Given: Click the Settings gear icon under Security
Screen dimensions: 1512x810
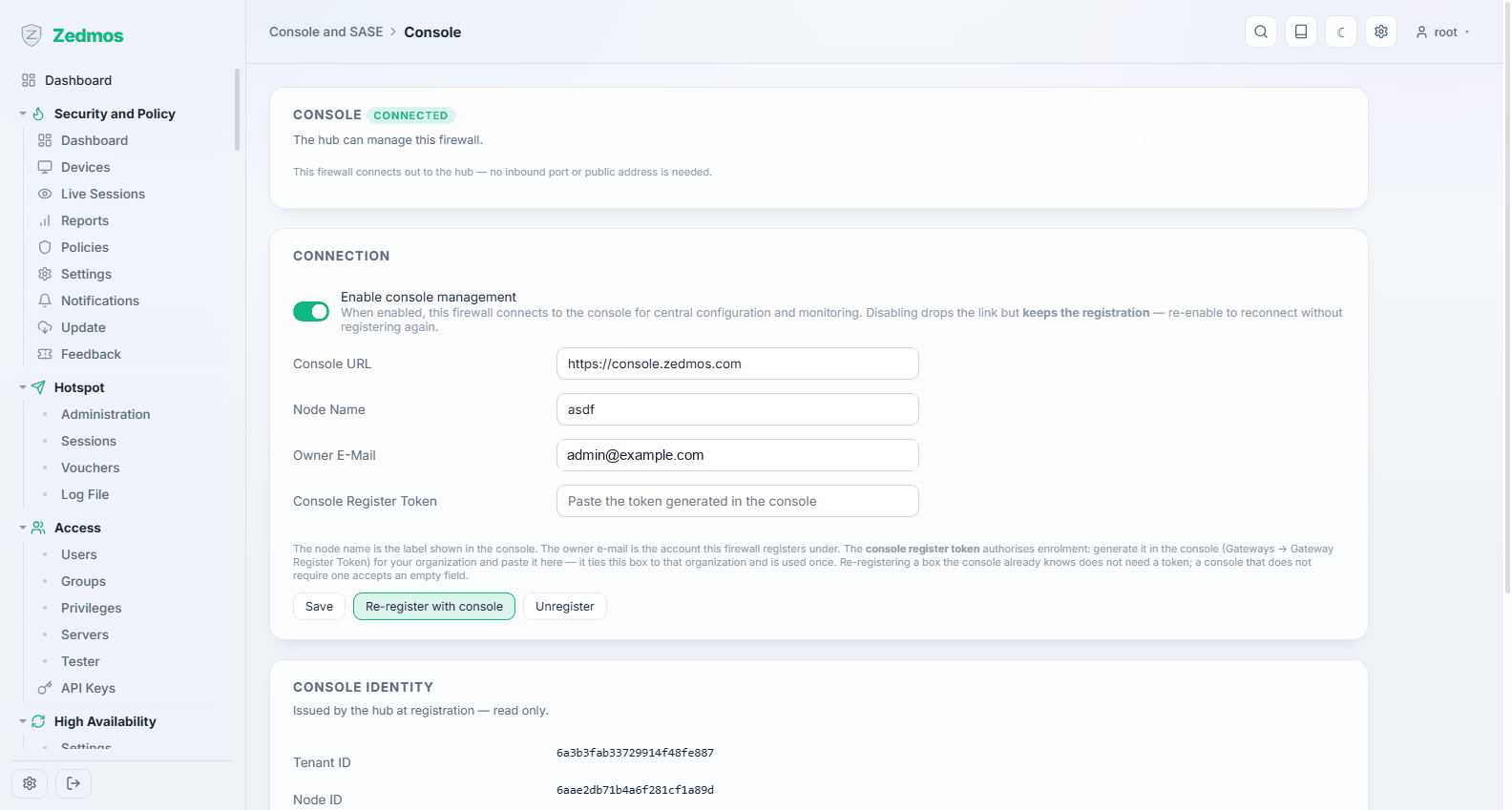Looking at the screenshot, I should [x=45, y=274].
